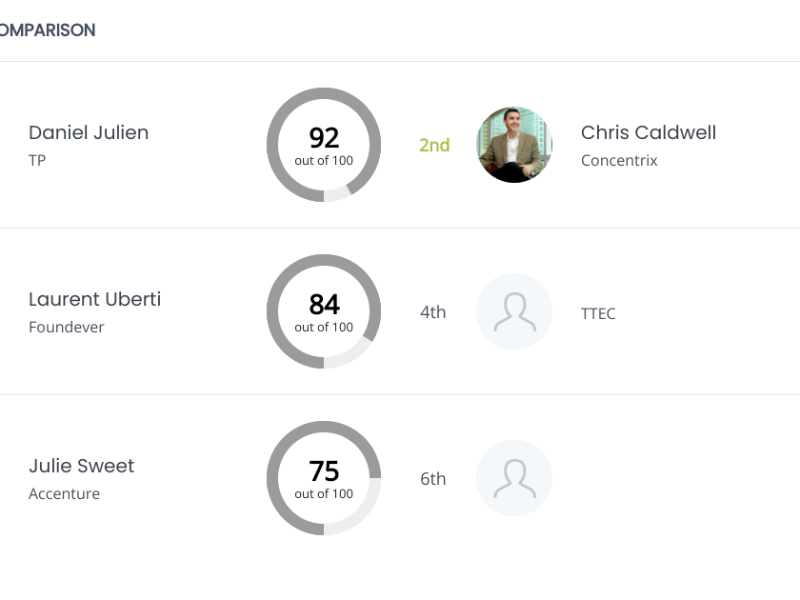The height and width of the screenshot is (600, 800).
Task: Open Daniel Julien's name link
Action: (x=88, y=132)
